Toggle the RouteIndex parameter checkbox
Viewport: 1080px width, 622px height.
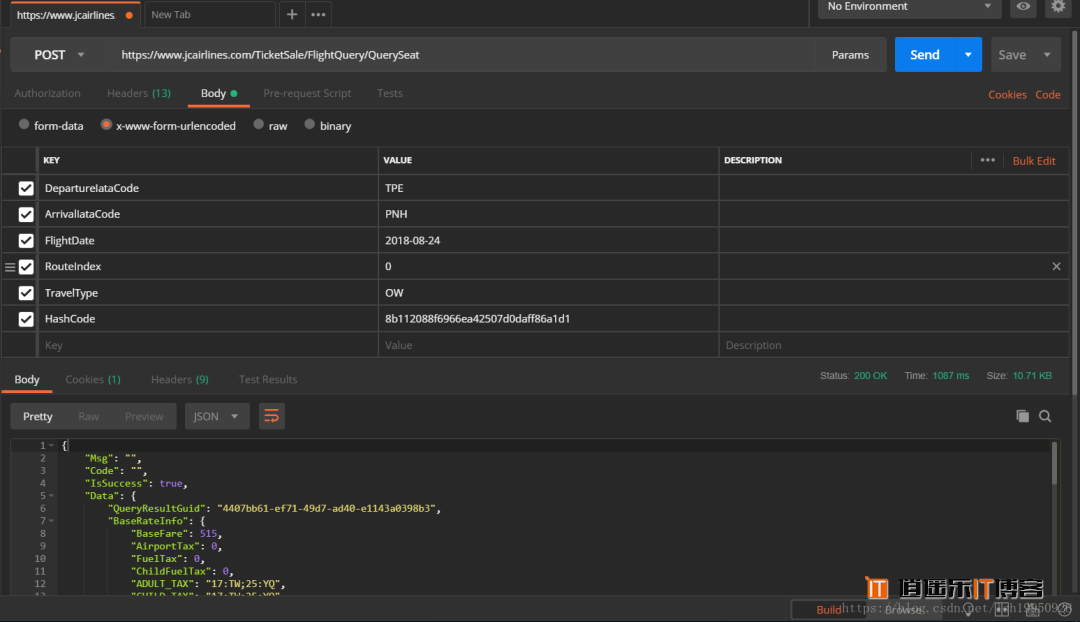(x=26, y=267)
